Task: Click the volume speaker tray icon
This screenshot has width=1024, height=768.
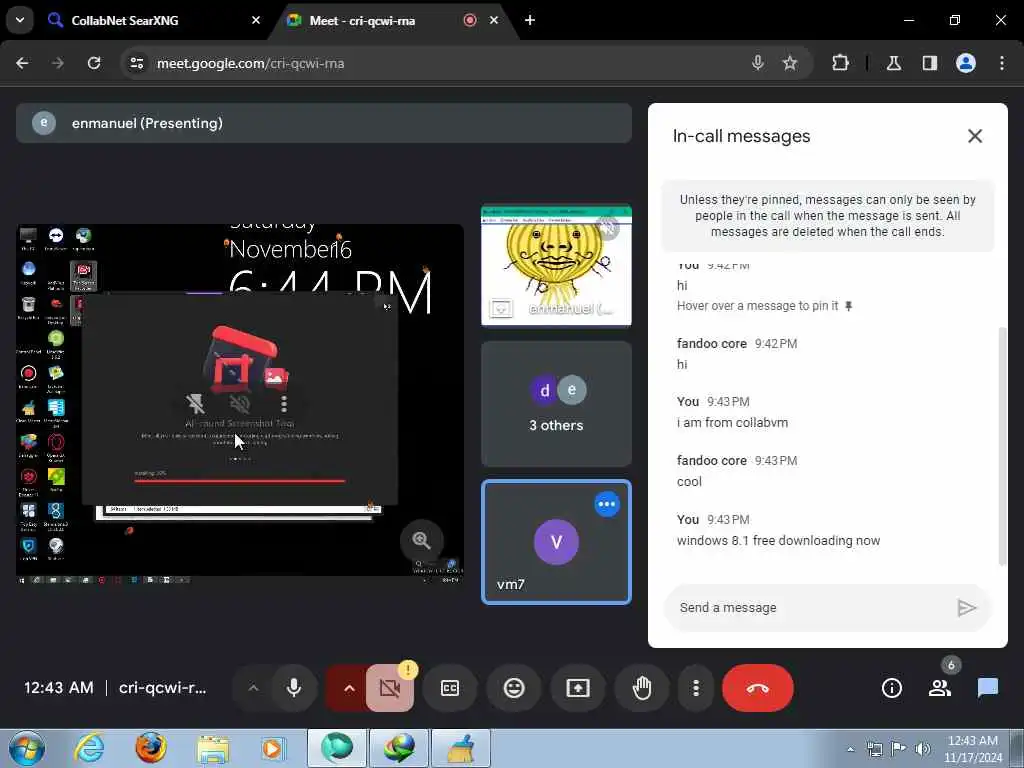Action: 923,749
